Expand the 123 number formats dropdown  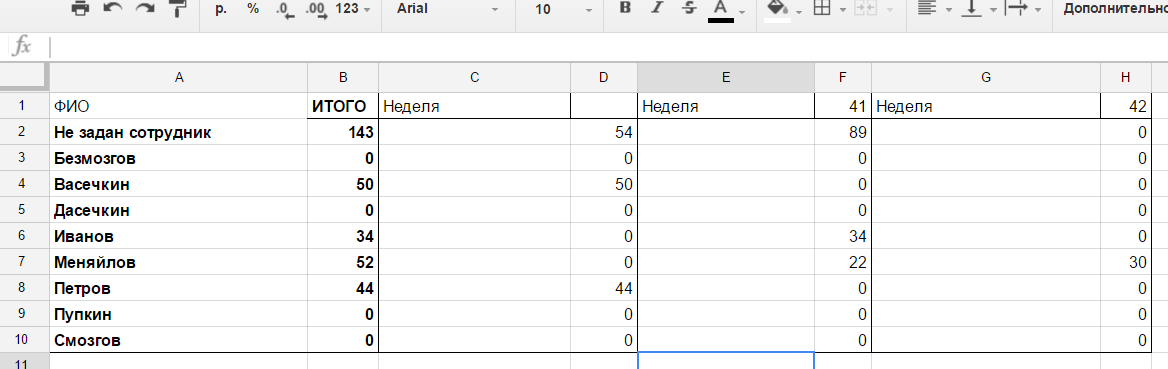[x=353, y=10]
